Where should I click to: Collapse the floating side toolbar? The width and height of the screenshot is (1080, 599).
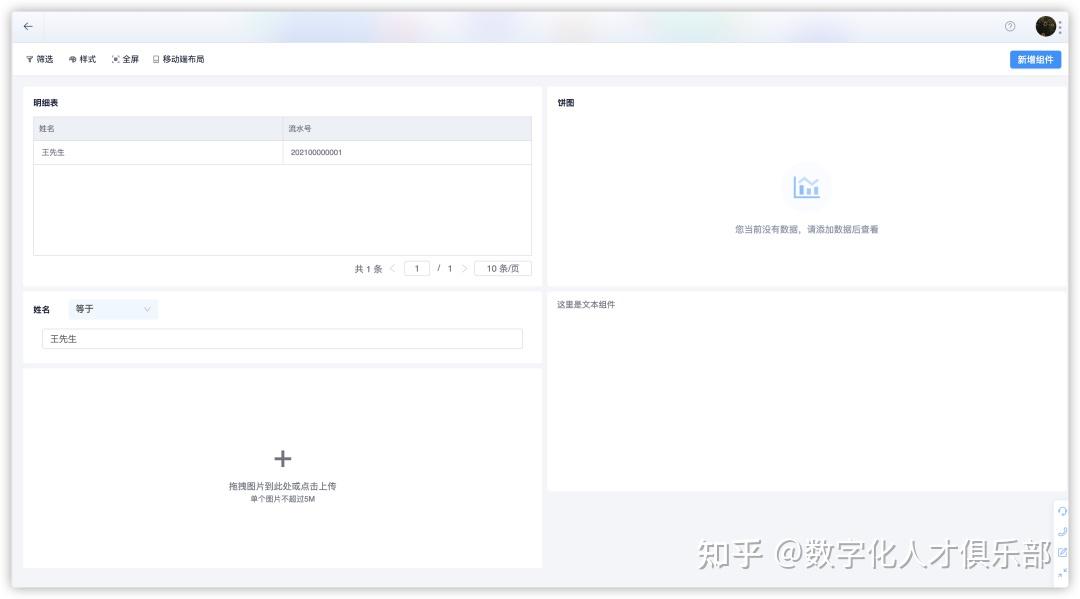pos(1062,573)
